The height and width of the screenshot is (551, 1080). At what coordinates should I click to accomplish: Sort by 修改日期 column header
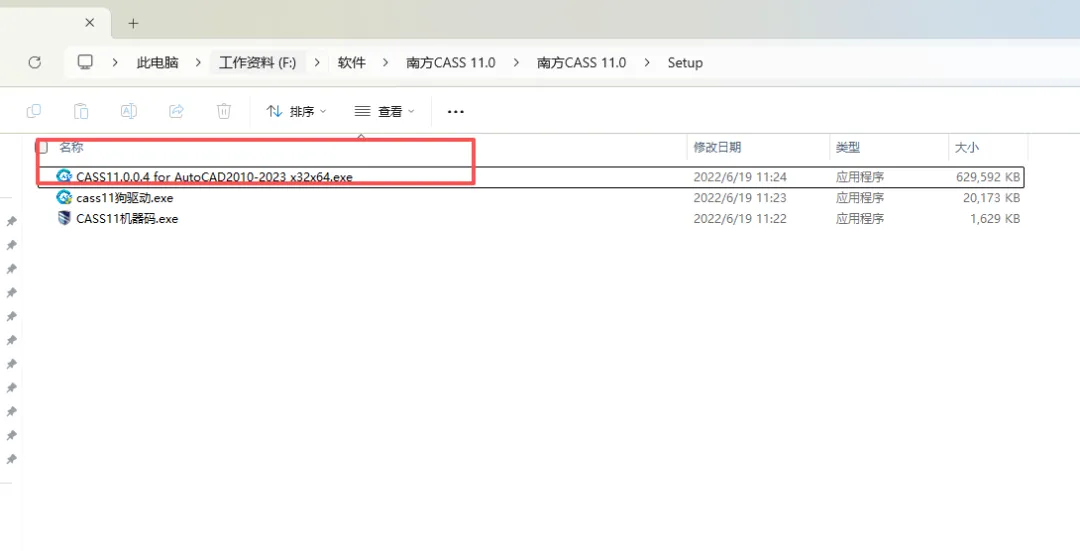tap(717, 147)
